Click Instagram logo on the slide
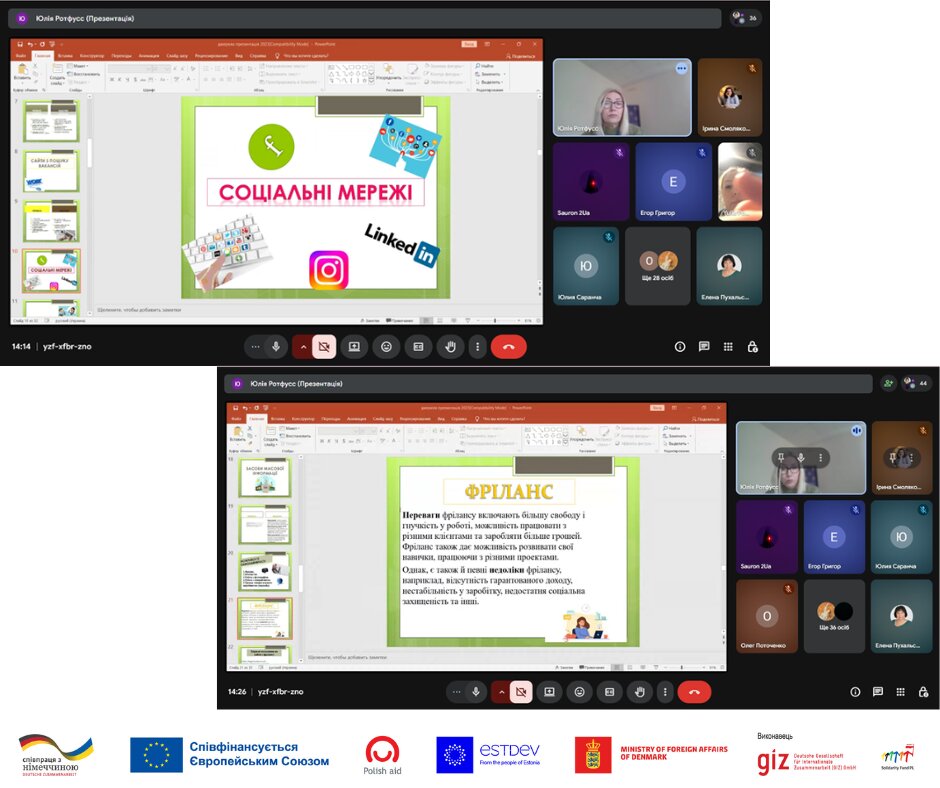This screenshot has height=788, width=940. point(329,270)
